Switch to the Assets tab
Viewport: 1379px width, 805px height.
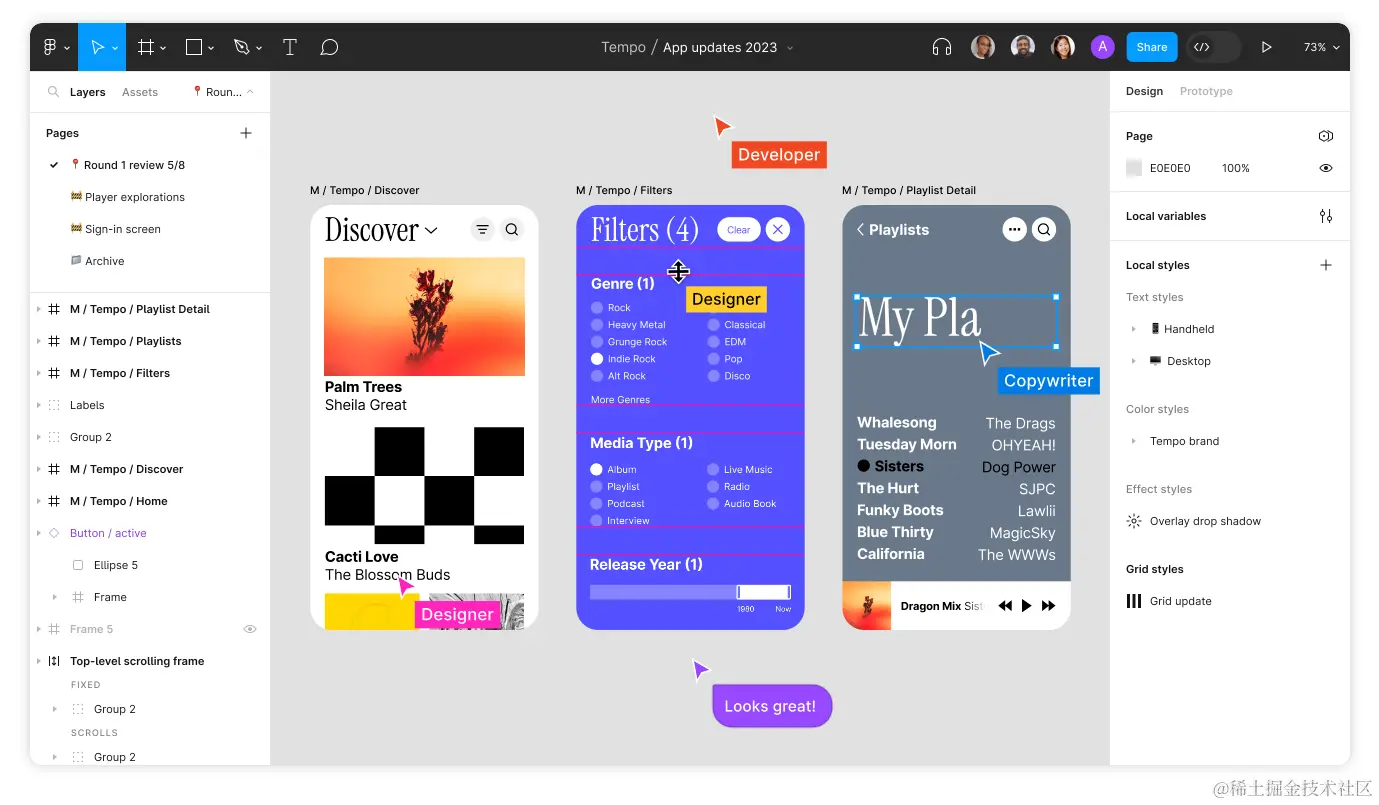click(x=140, y=92)
